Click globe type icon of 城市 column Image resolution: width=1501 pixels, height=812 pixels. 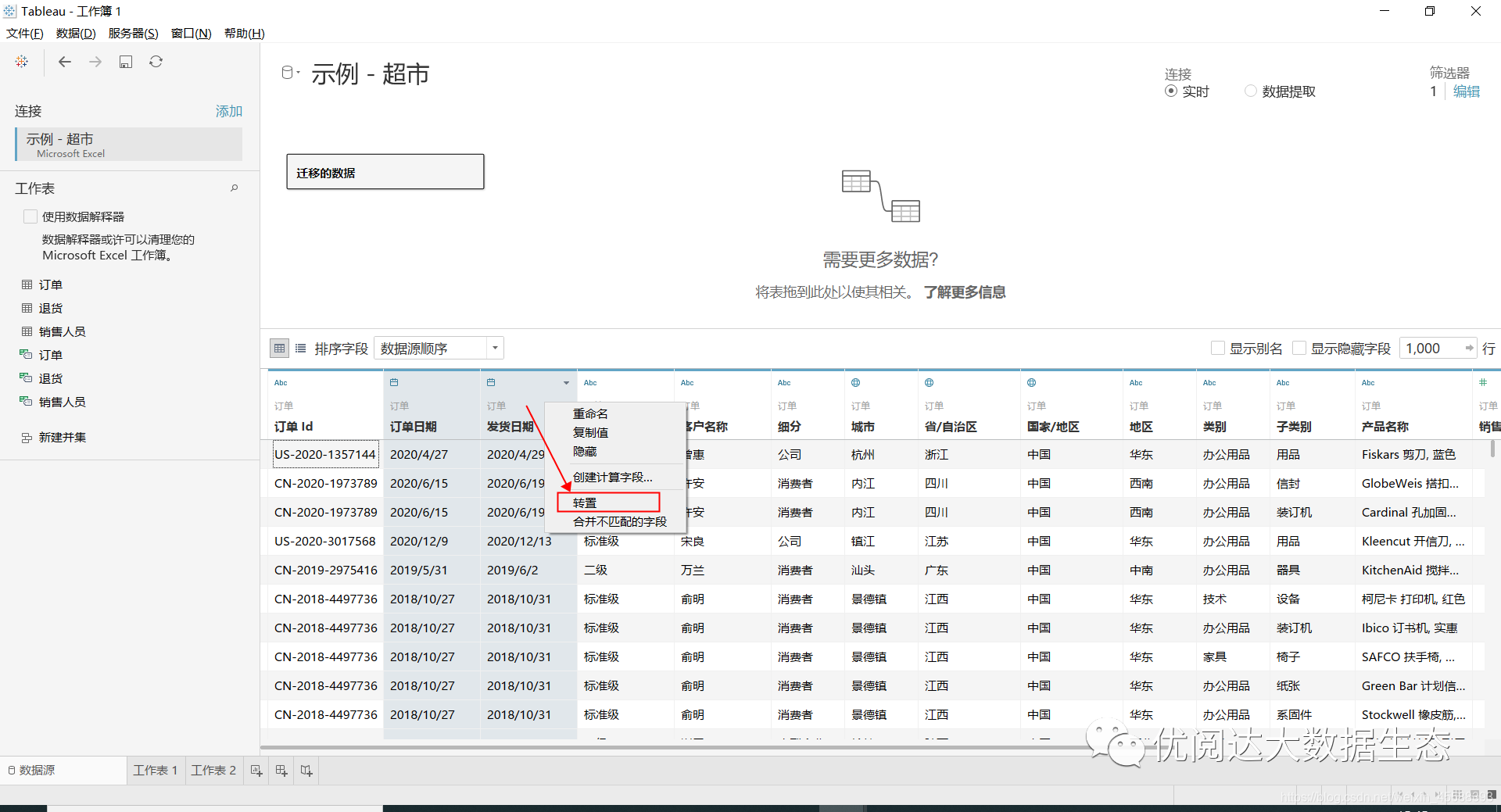click(856, 383)
